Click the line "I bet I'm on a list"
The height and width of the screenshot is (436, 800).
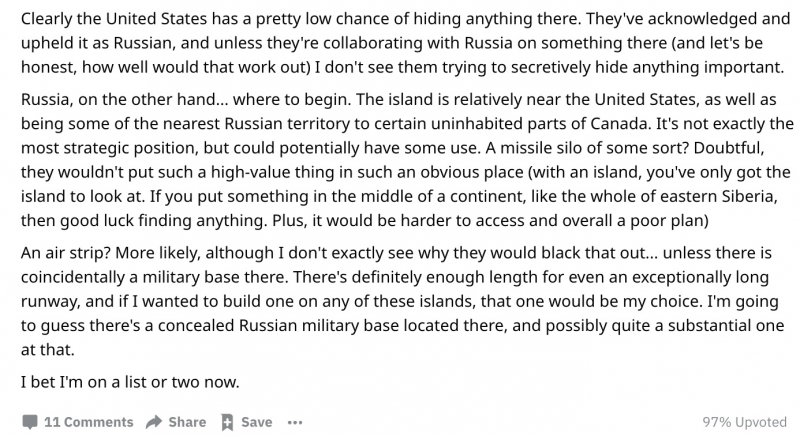point(130,382)
